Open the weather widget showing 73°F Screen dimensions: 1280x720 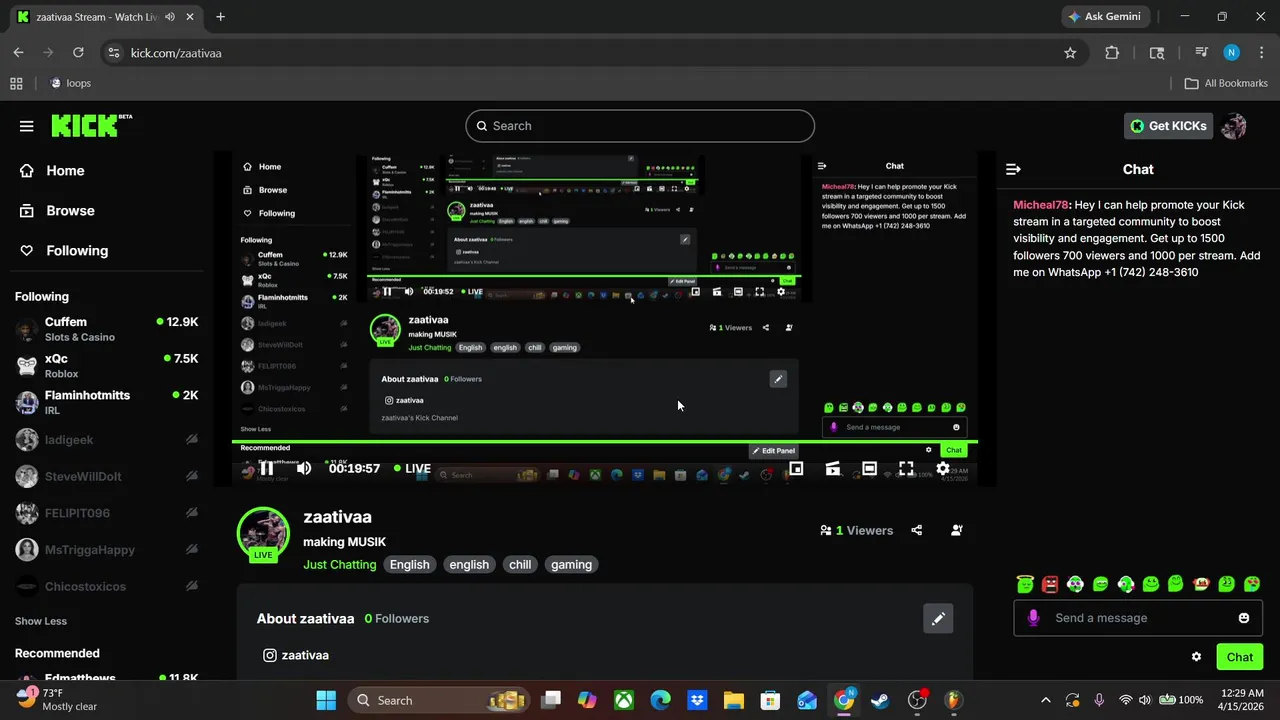point(57,699)
